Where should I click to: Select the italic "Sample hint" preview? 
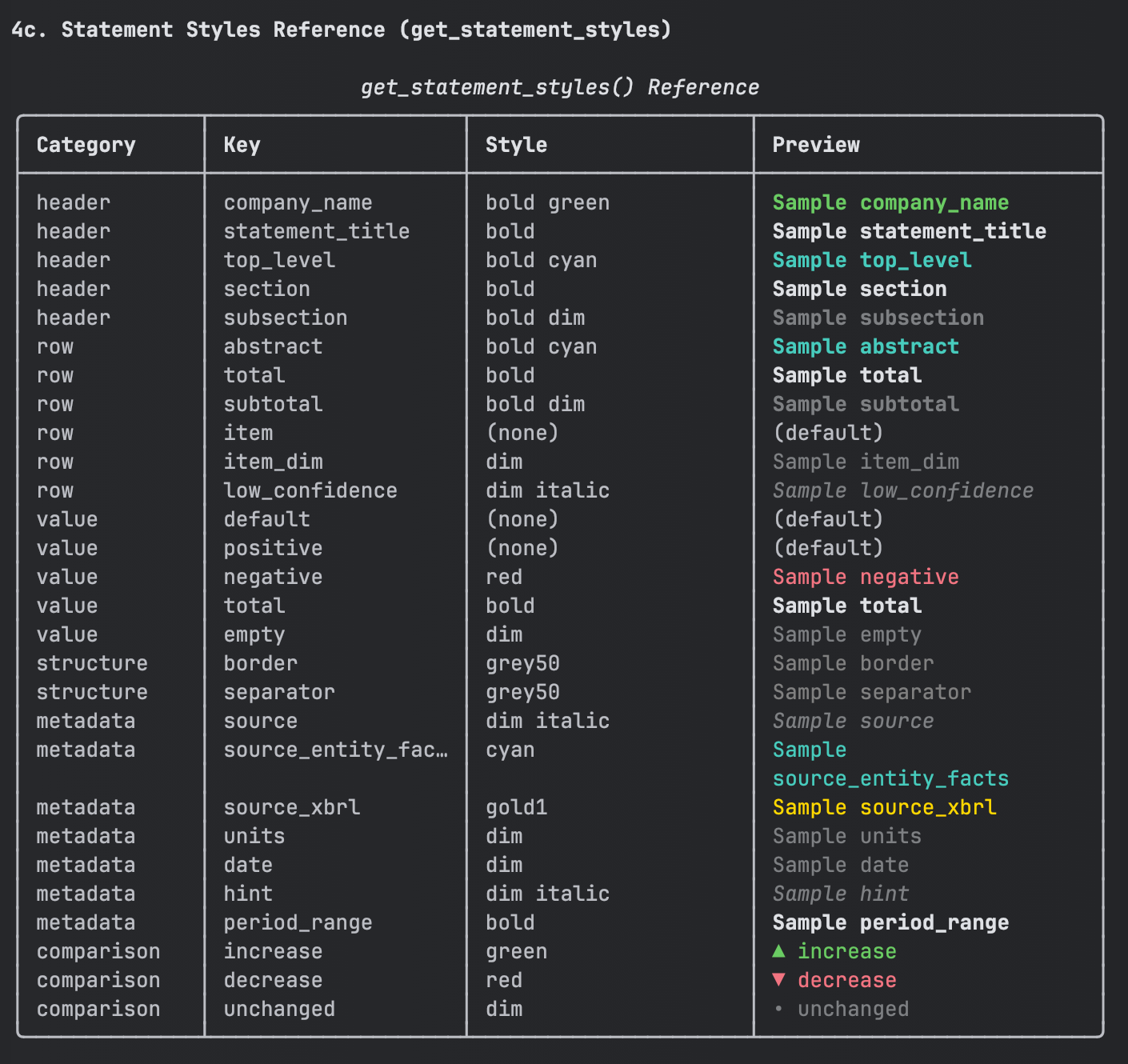coord(840,894)
